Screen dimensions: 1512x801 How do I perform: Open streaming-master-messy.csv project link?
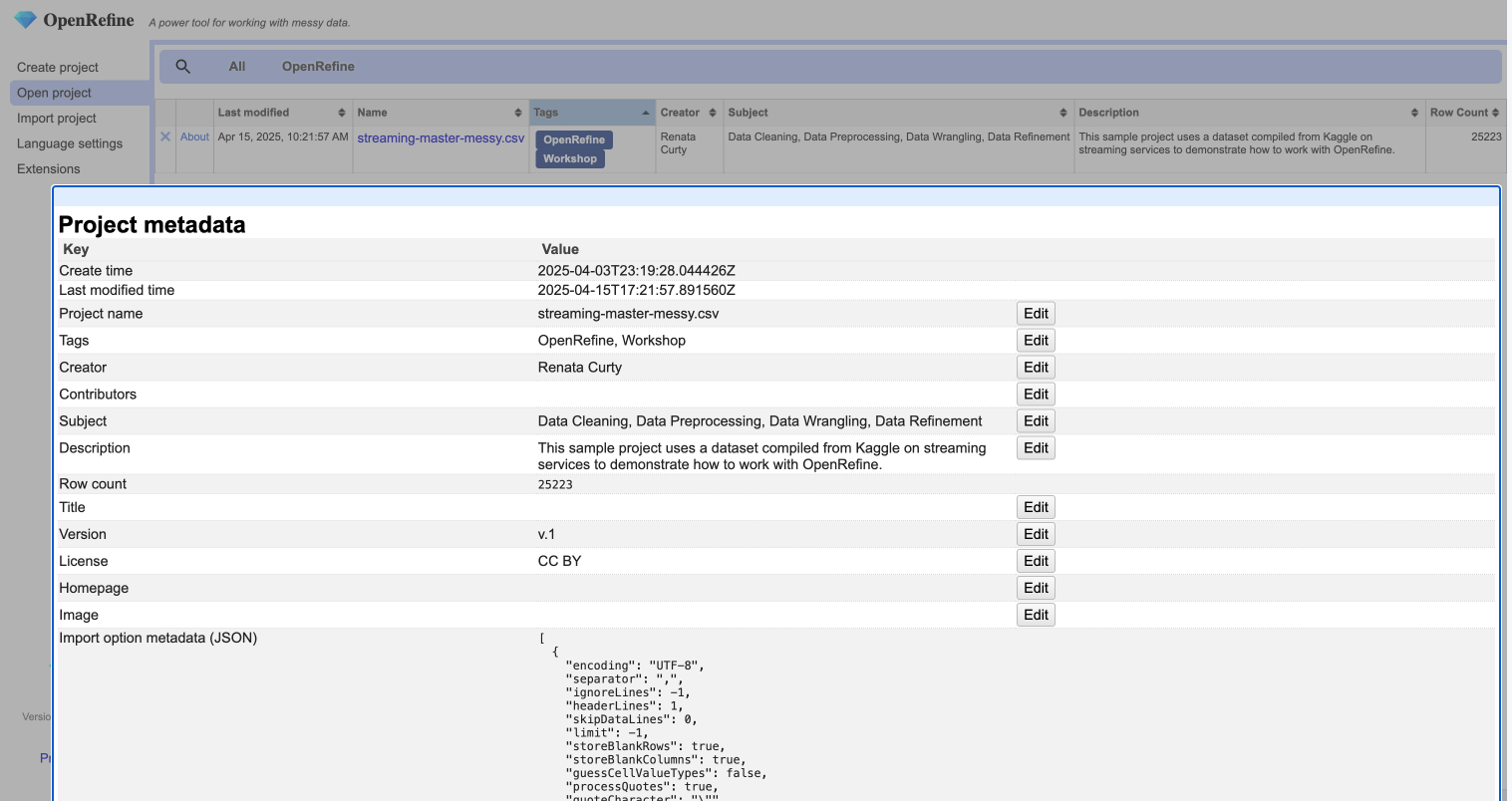(441, 137)
